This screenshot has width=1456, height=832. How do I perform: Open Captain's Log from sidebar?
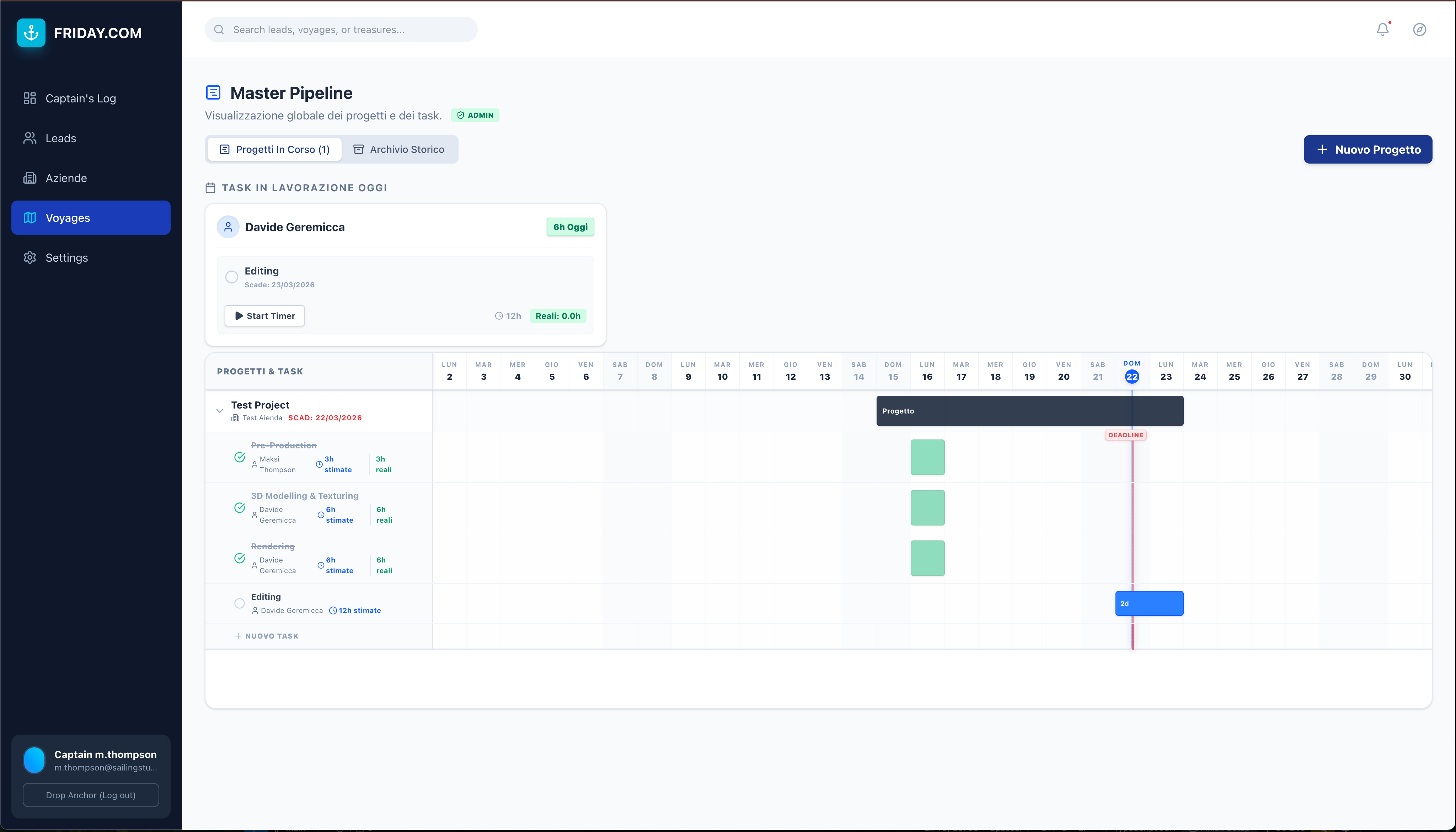point(80,98)
